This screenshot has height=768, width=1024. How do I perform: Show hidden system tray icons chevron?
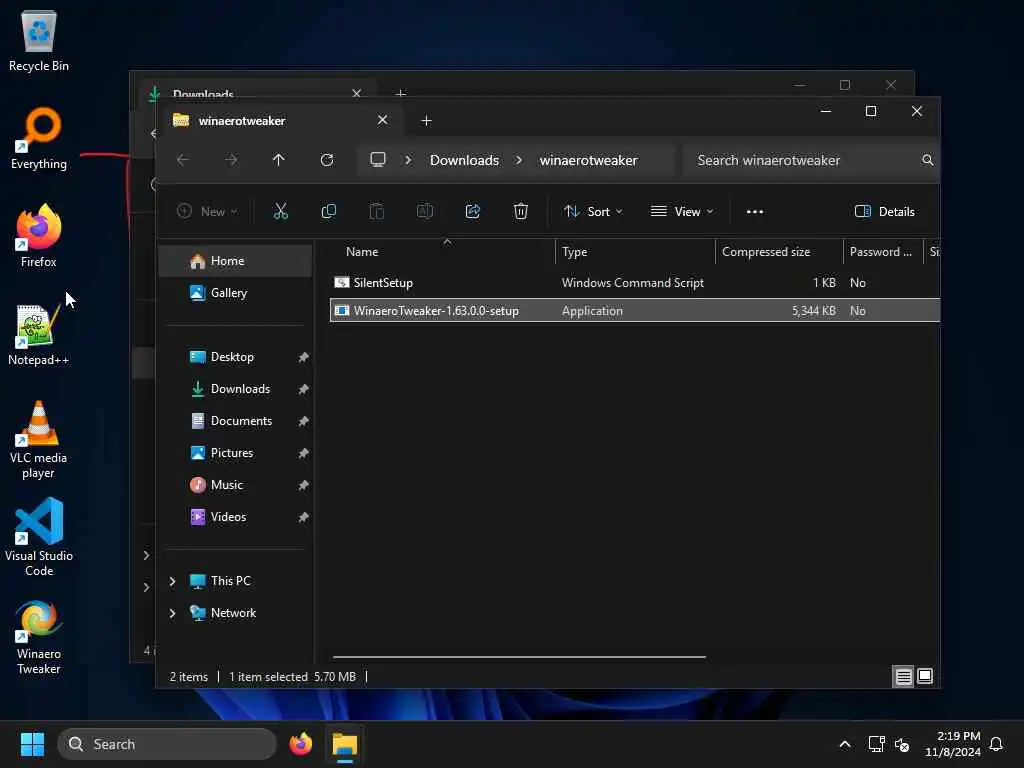844,744
